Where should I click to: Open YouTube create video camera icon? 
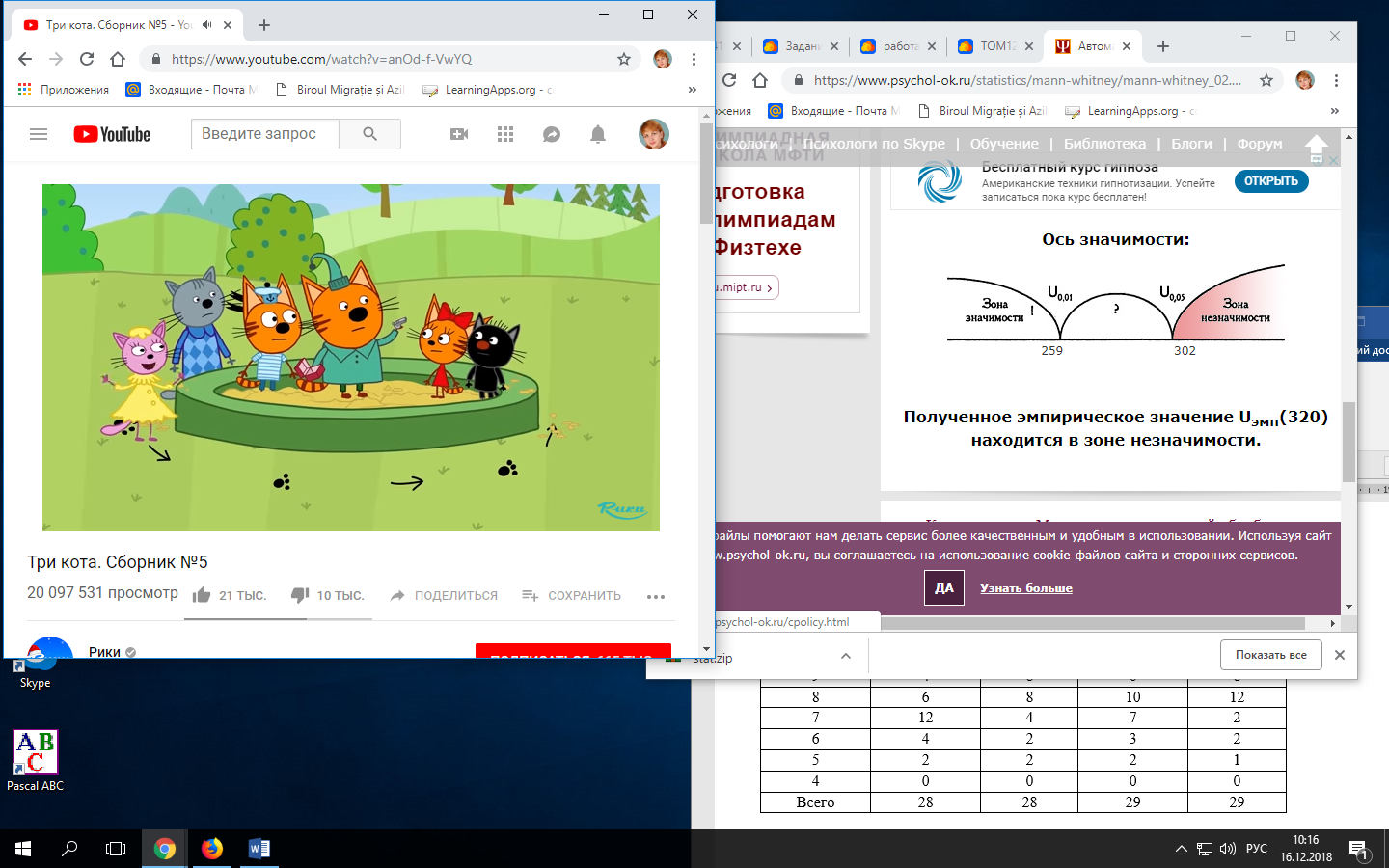pos(459,134)
